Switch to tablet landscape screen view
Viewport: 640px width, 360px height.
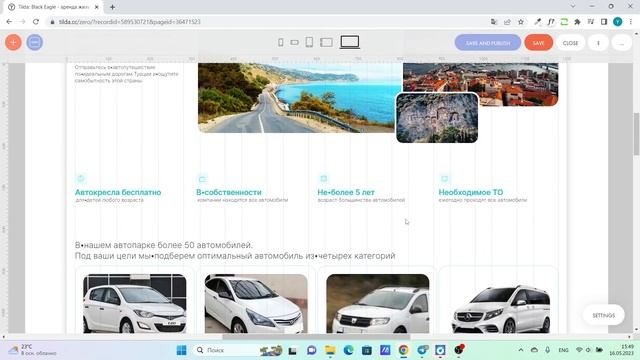click(x=326, y=42)
